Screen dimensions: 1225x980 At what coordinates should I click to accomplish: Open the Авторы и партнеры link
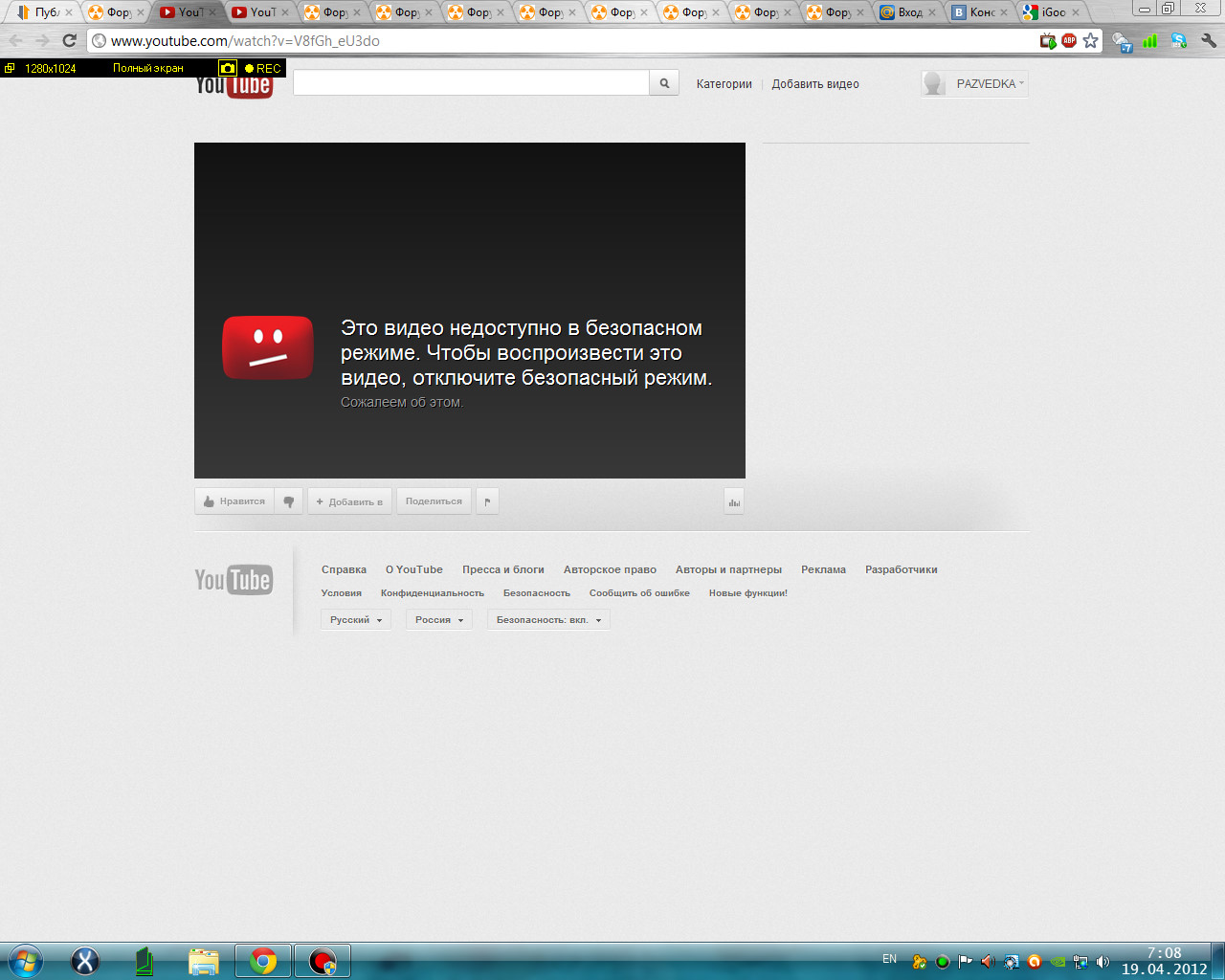728,569
